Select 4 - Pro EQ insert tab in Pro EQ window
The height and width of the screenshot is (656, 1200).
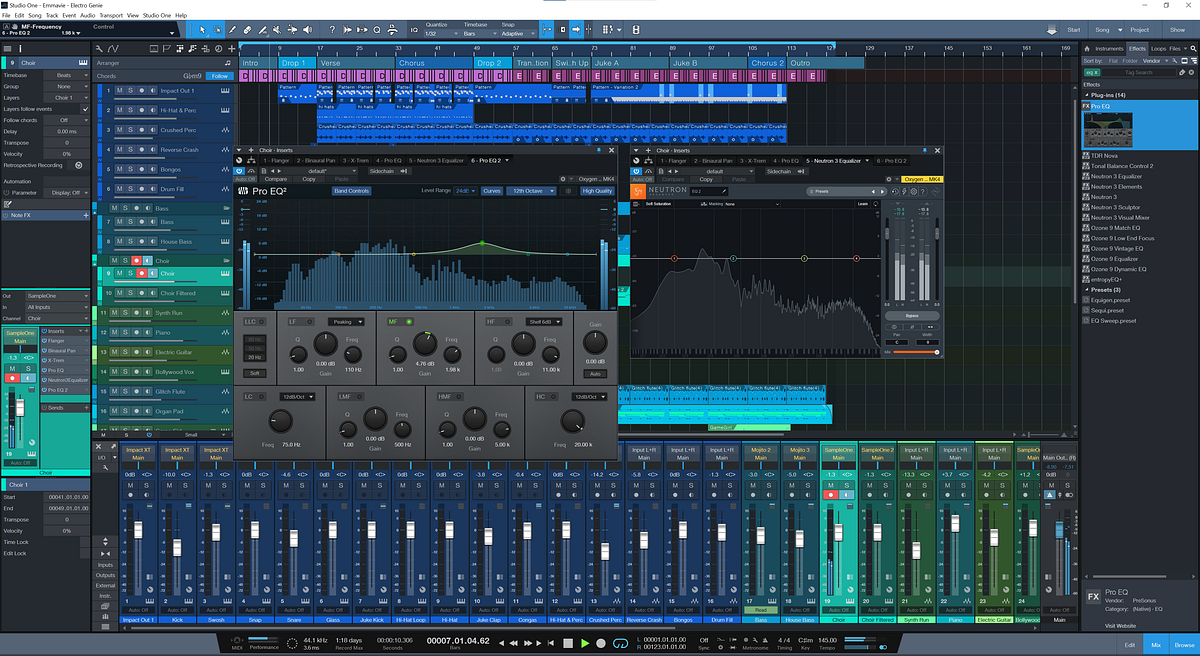coord(388,160)
